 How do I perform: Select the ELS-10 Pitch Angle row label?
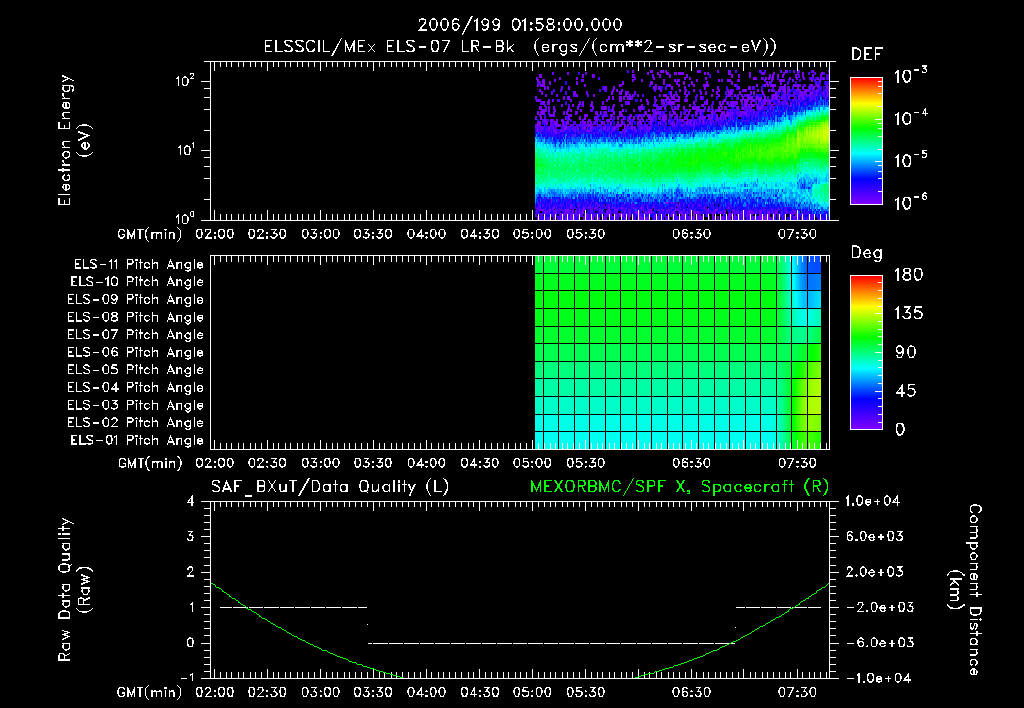click(137, 282)
